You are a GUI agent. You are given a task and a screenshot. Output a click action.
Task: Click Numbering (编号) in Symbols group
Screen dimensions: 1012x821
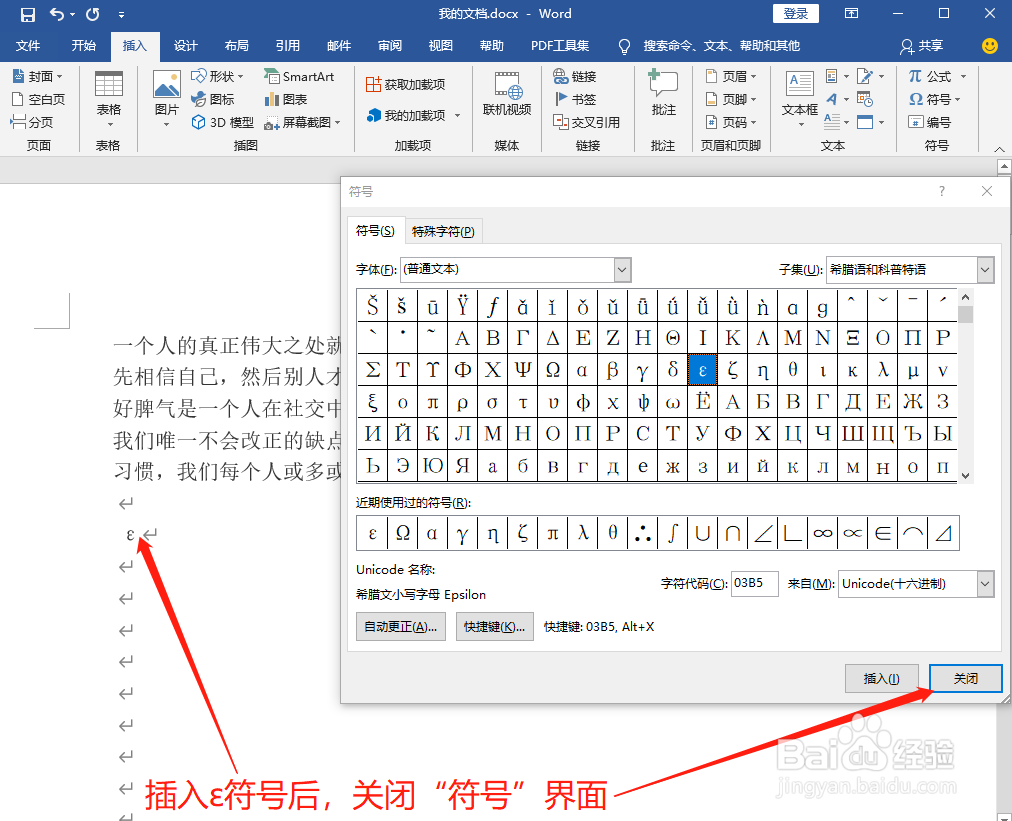(929, 122)
